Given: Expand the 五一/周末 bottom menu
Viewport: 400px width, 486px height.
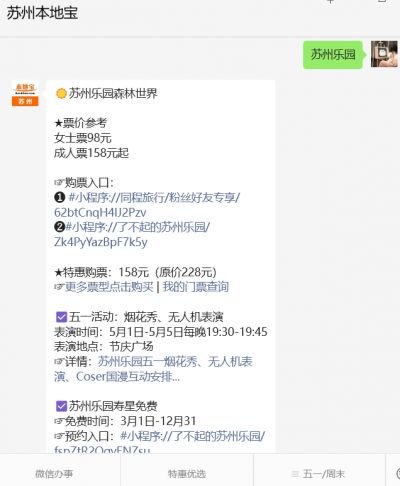Looking at the screenshot, I should [319, 474].
